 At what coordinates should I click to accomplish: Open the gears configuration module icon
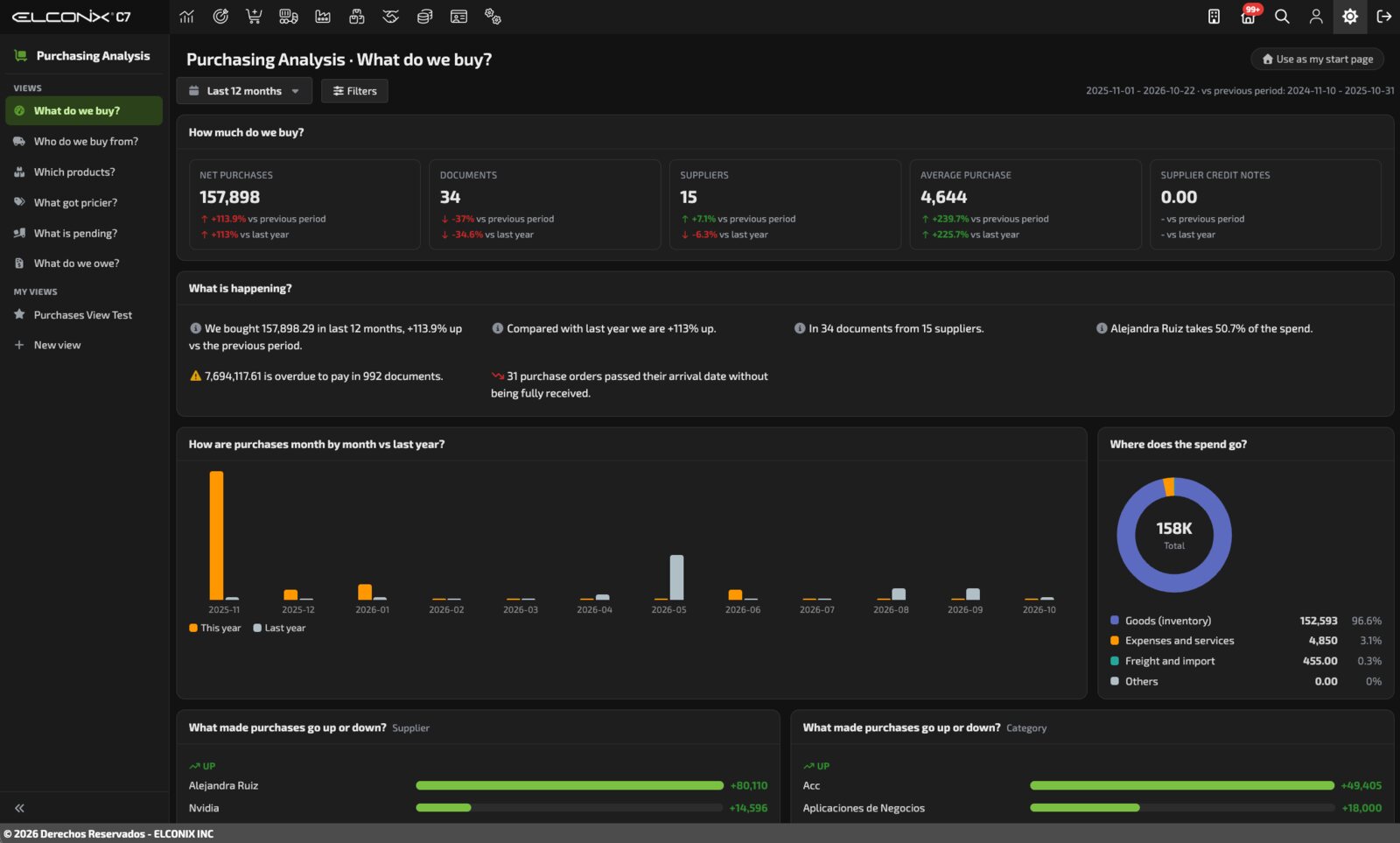tap(493, 17)
